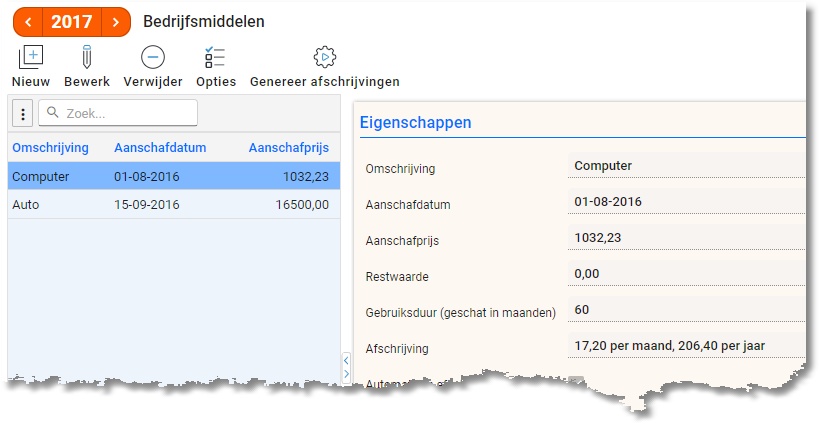Click price 16500,00 in Auto row
Image resolution: width=820 pixels, height=426 pixels.
point(302,204)
